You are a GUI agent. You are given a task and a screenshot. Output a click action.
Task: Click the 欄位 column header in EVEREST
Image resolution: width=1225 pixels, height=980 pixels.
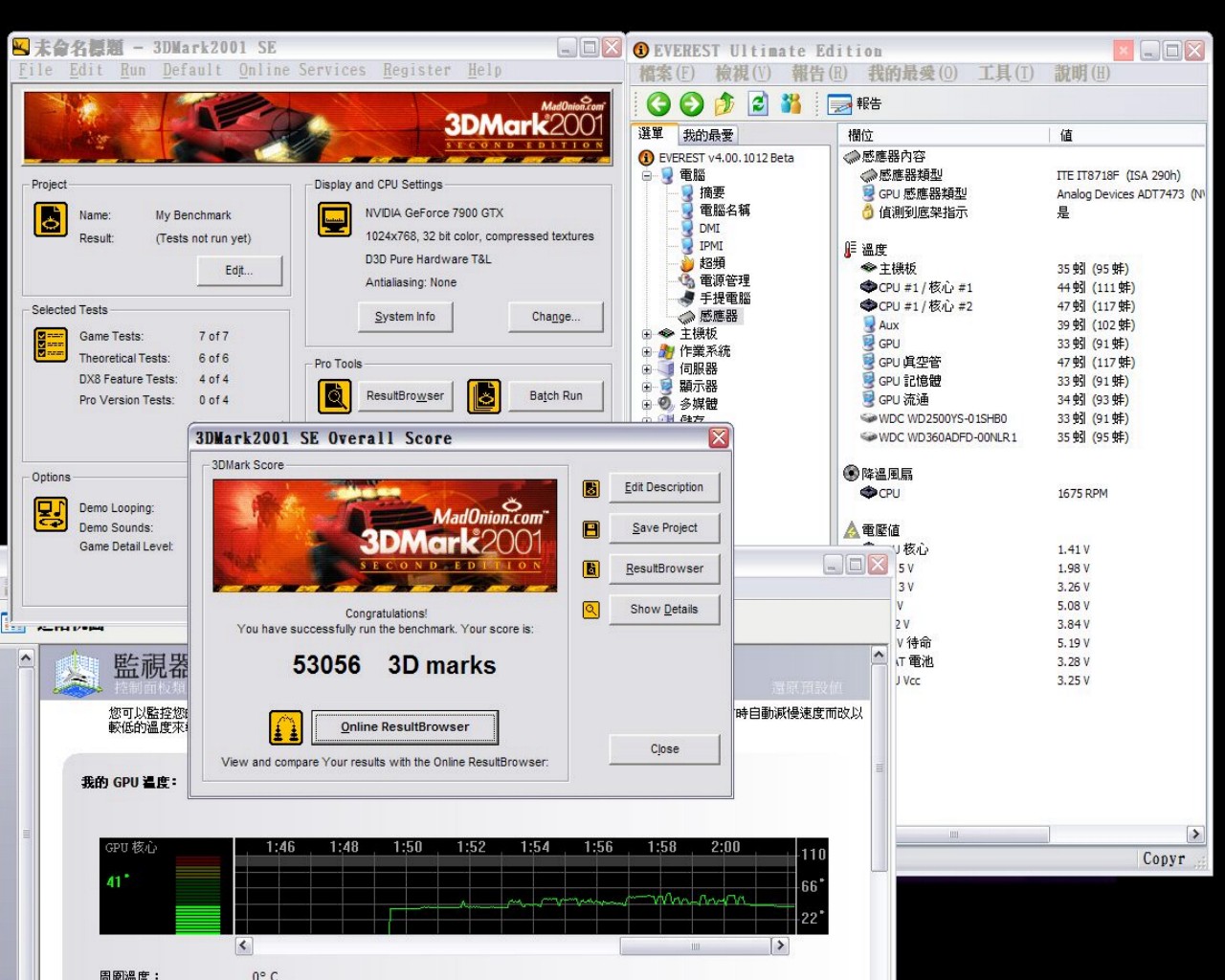coord(946,136)
